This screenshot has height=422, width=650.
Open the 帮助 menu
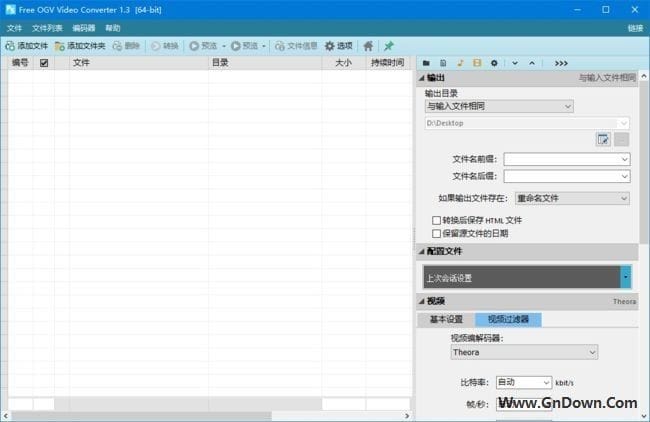coord(112,28)
